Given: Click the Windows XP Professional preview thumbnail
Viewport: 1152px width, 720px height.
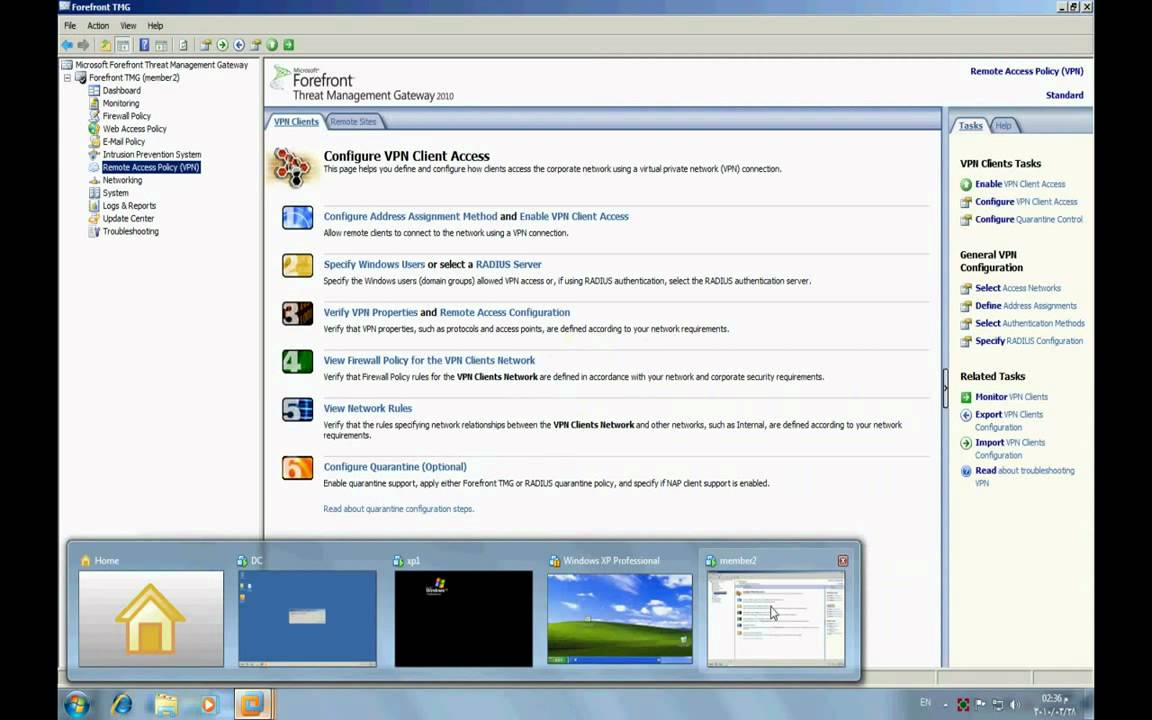Looking at the screenshot, I should (619, 619).
